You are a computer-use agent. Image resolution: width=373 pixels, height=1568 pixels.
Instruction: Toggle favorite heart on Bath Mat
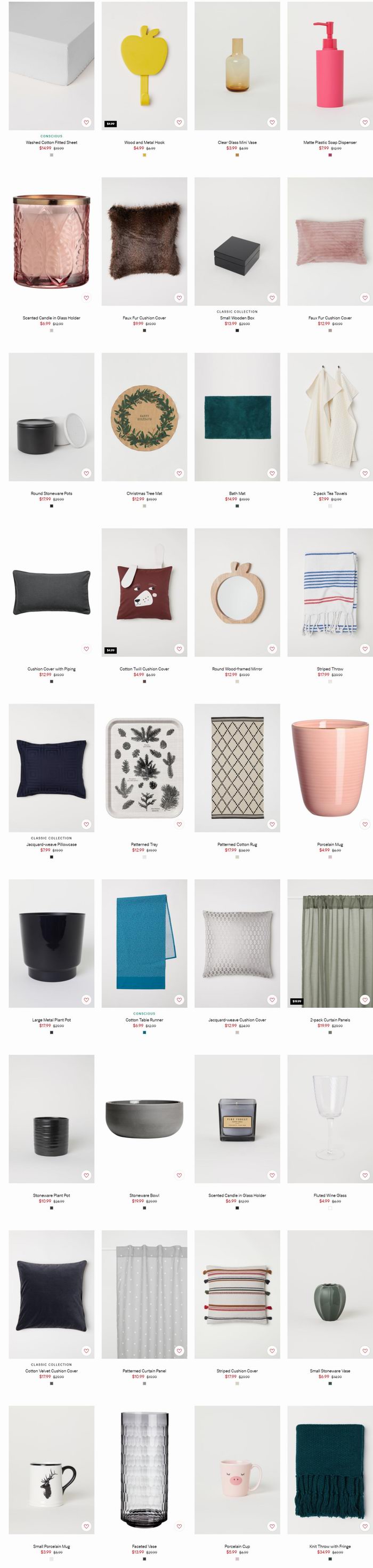click(x=272, y=474)
